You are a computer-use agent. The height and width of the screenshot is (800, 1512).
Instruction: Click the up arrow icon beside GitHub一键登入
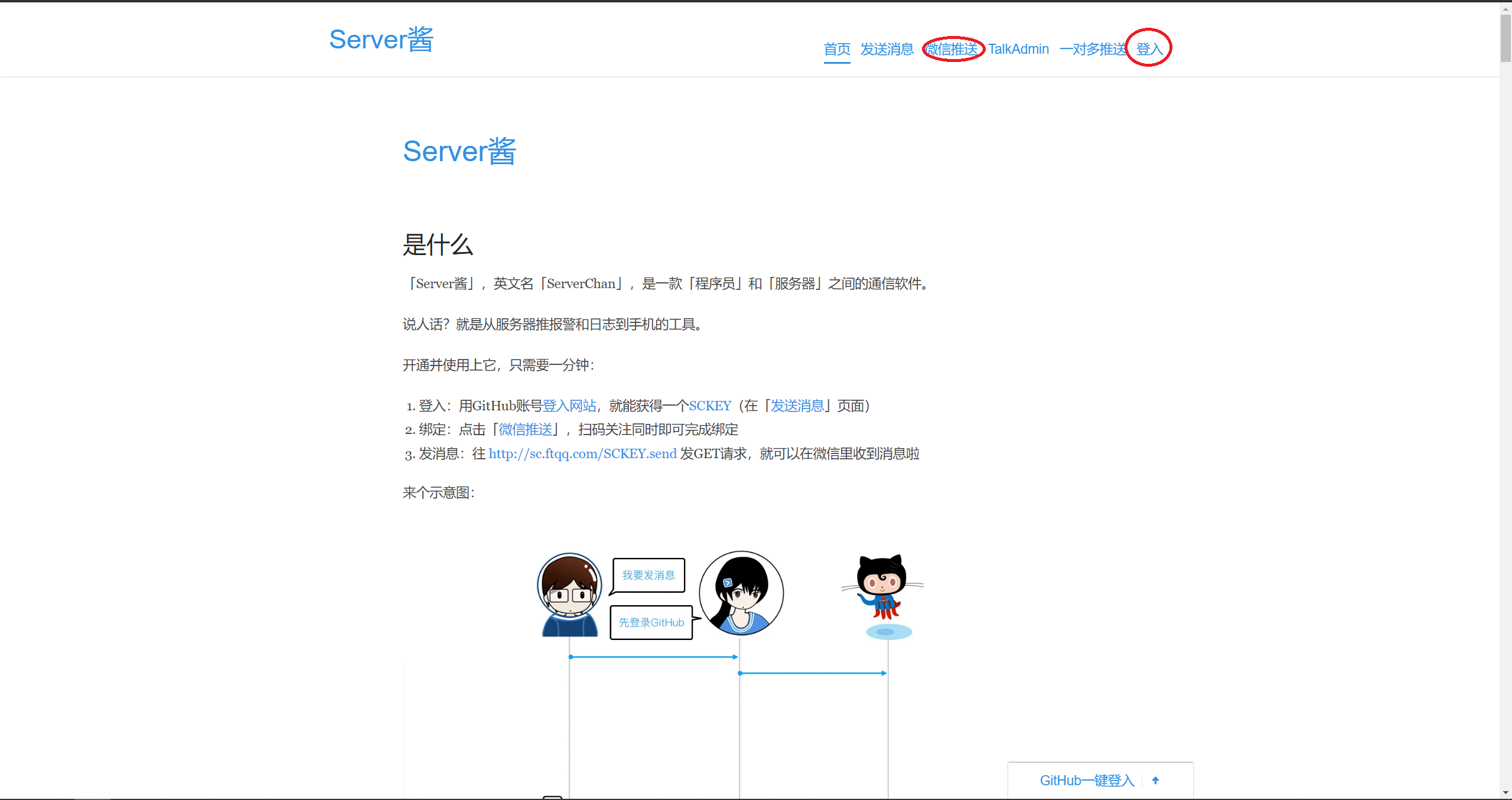coord(1155,781)
